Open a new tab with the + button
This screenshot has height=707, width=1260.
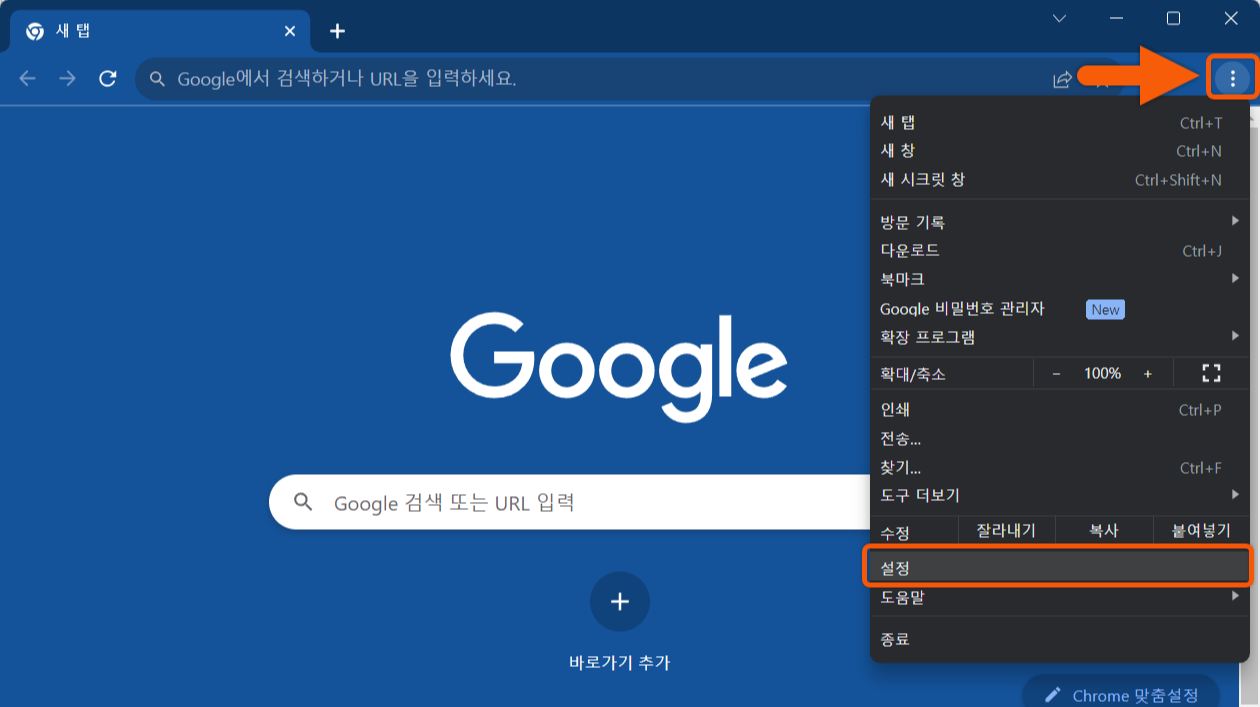coord(337,30)
